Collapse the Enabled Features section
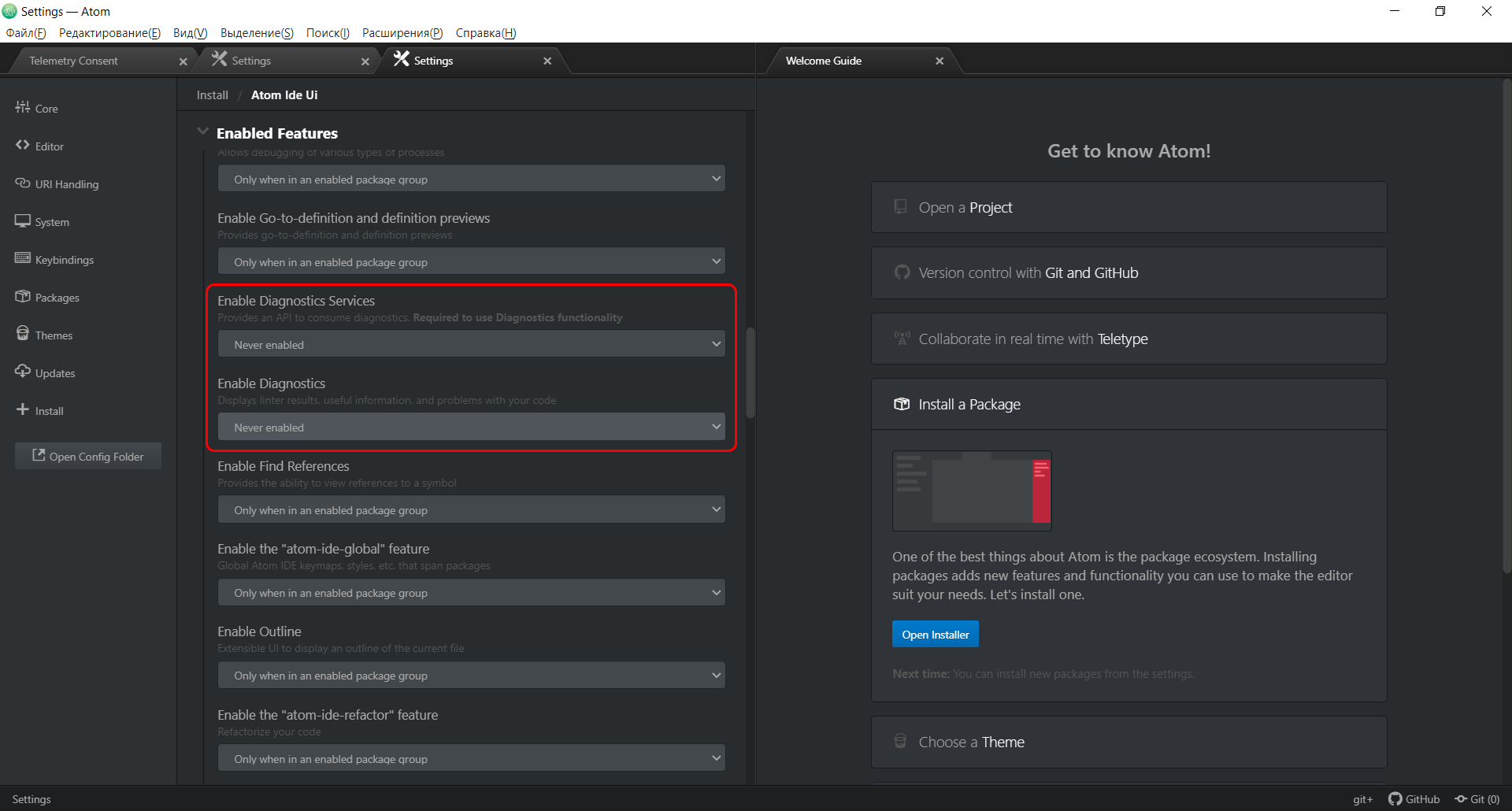Screen dimensions: 1512x811 click(x=203, y=132)
